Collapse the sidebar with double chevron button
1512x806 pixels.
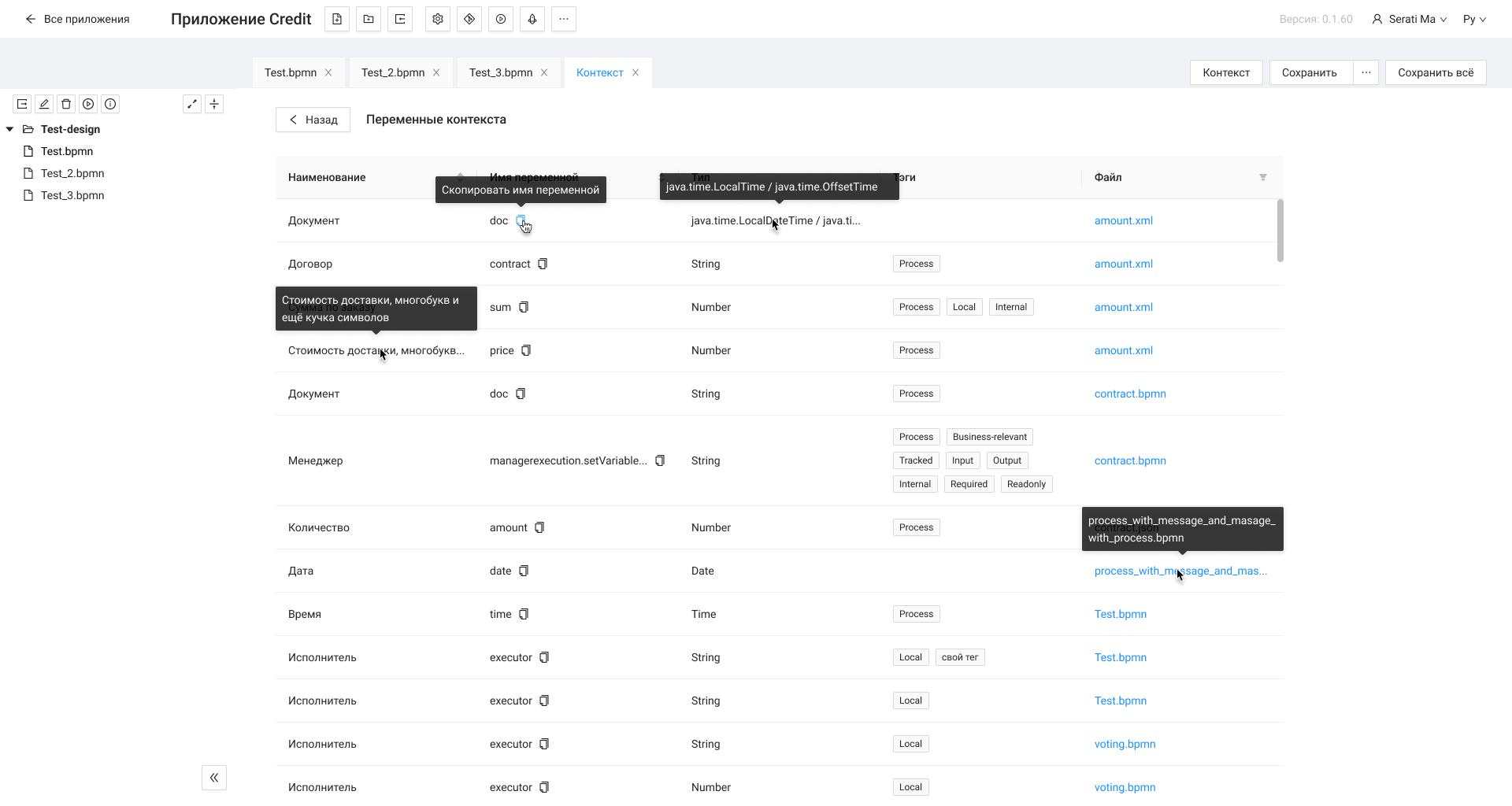coord(214,778)
